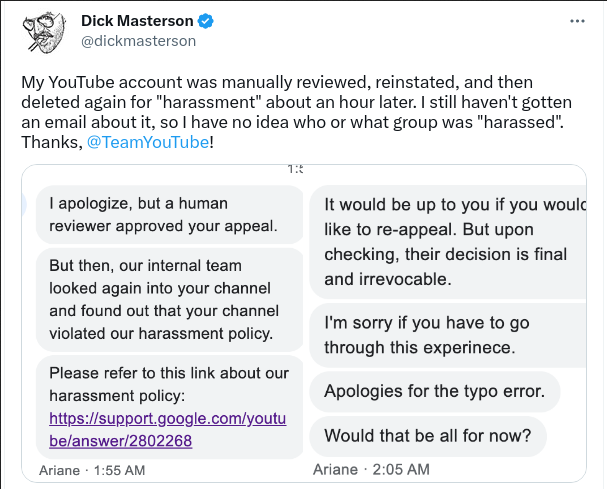
Task: Open the @TeamYouTube mention link
Action: click(148, 142)
